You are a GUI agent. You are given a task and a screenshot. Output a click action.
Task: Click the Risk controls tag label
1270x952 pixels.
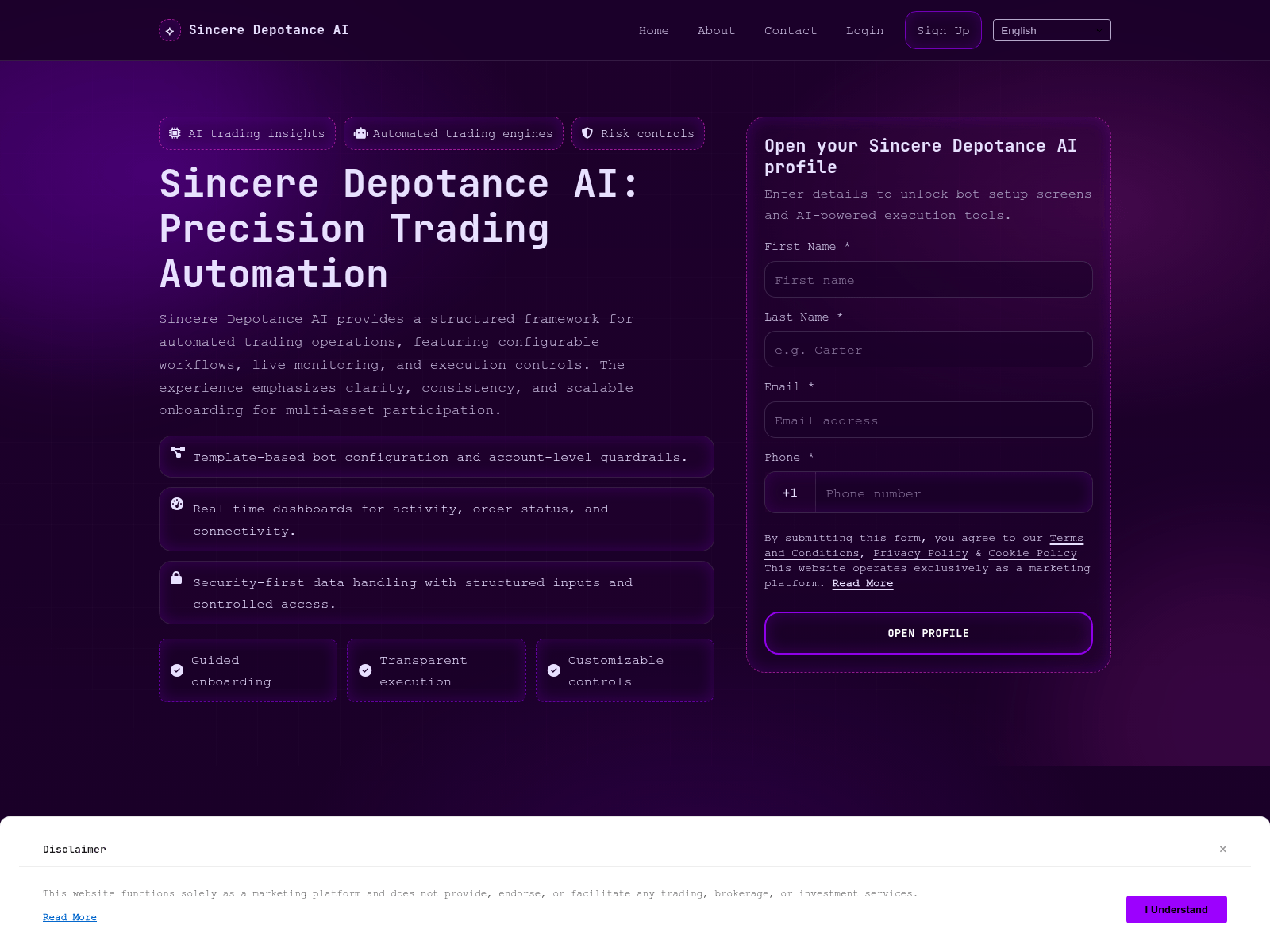click(x=648, y=133)
